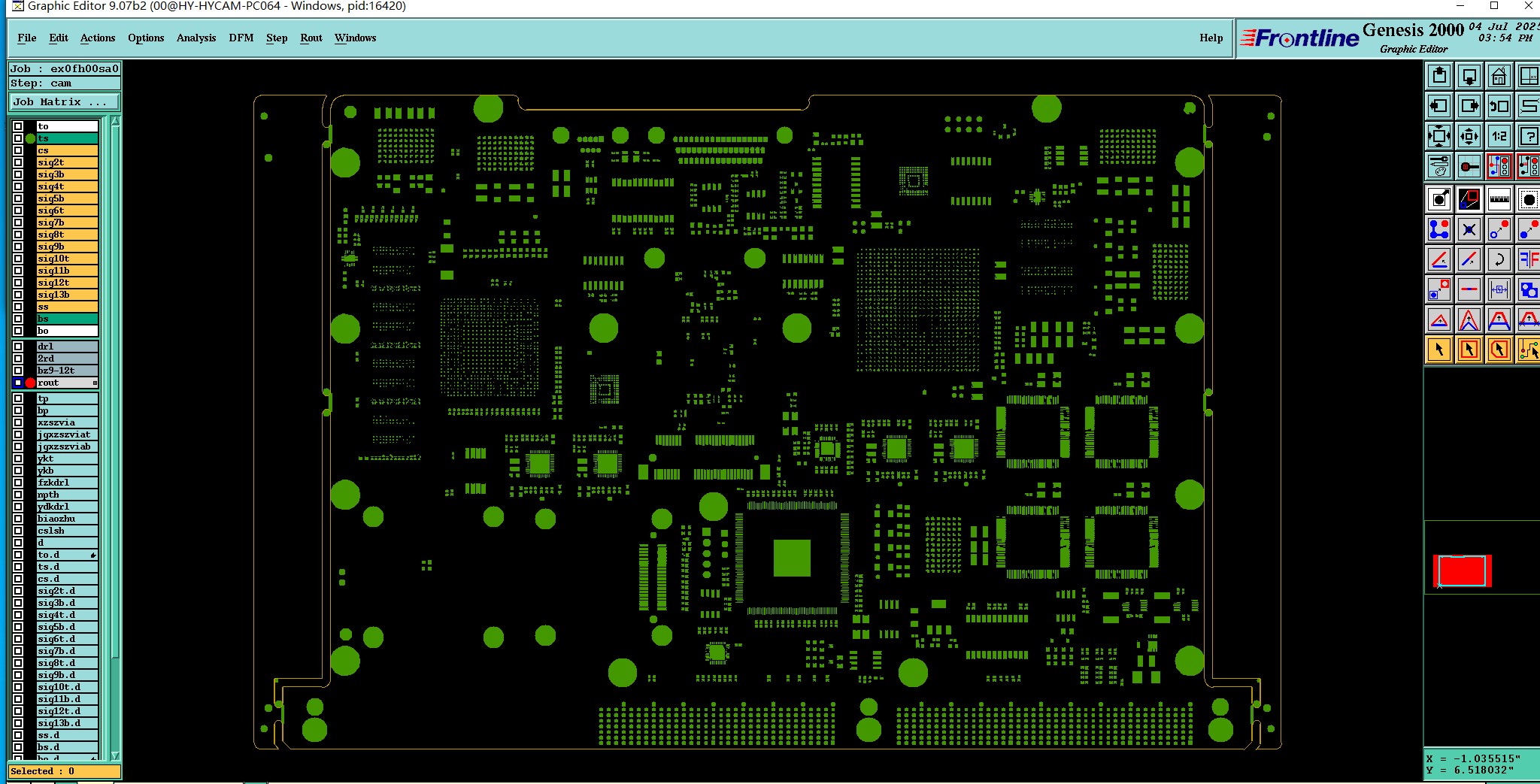
Task: Open the File menu
Action: (27, 38)
